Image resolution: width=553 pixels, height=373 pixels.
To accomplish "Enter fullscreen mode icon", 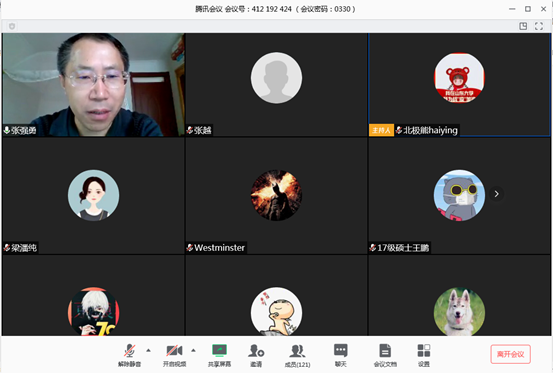I will 539,26.
